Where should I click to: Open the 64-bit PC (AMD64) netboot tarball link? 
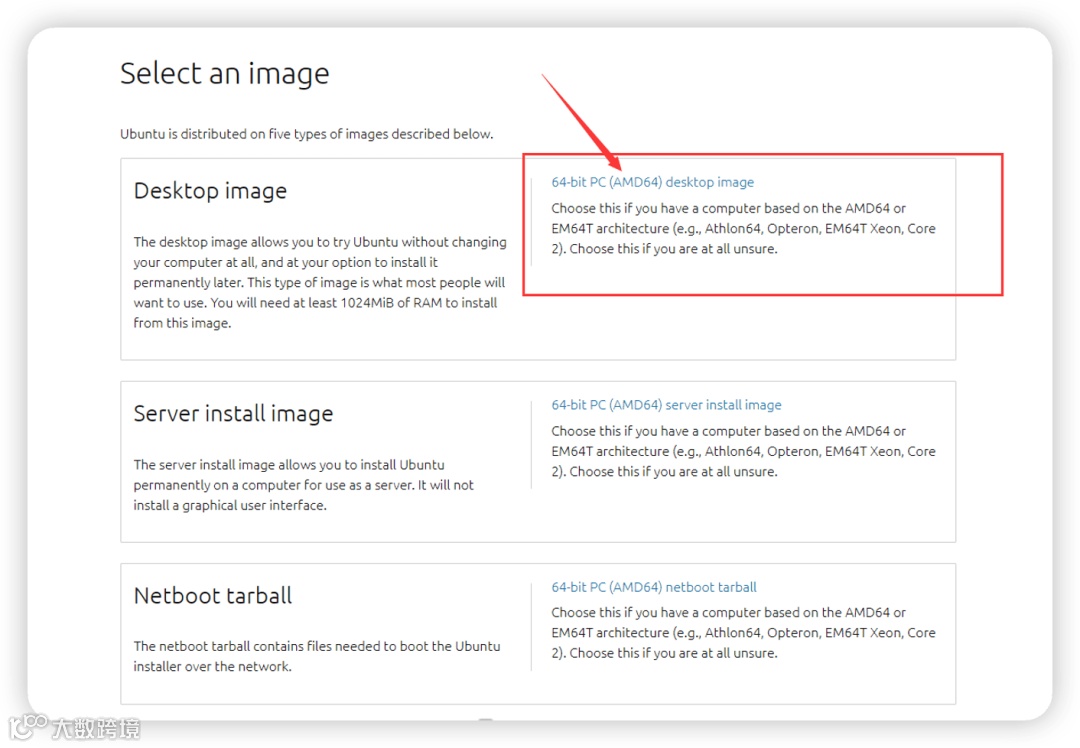coord(654,587)
